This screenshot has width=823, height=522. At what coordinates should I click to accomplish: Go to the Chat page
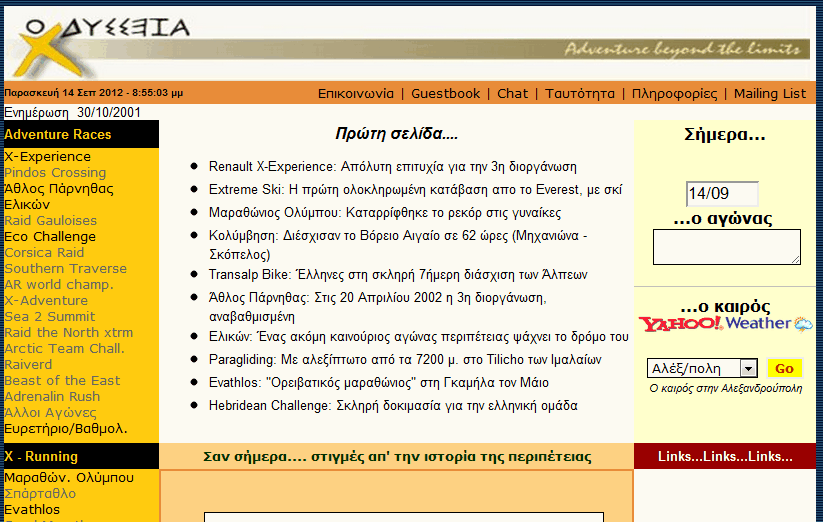(x=512, y=93)
